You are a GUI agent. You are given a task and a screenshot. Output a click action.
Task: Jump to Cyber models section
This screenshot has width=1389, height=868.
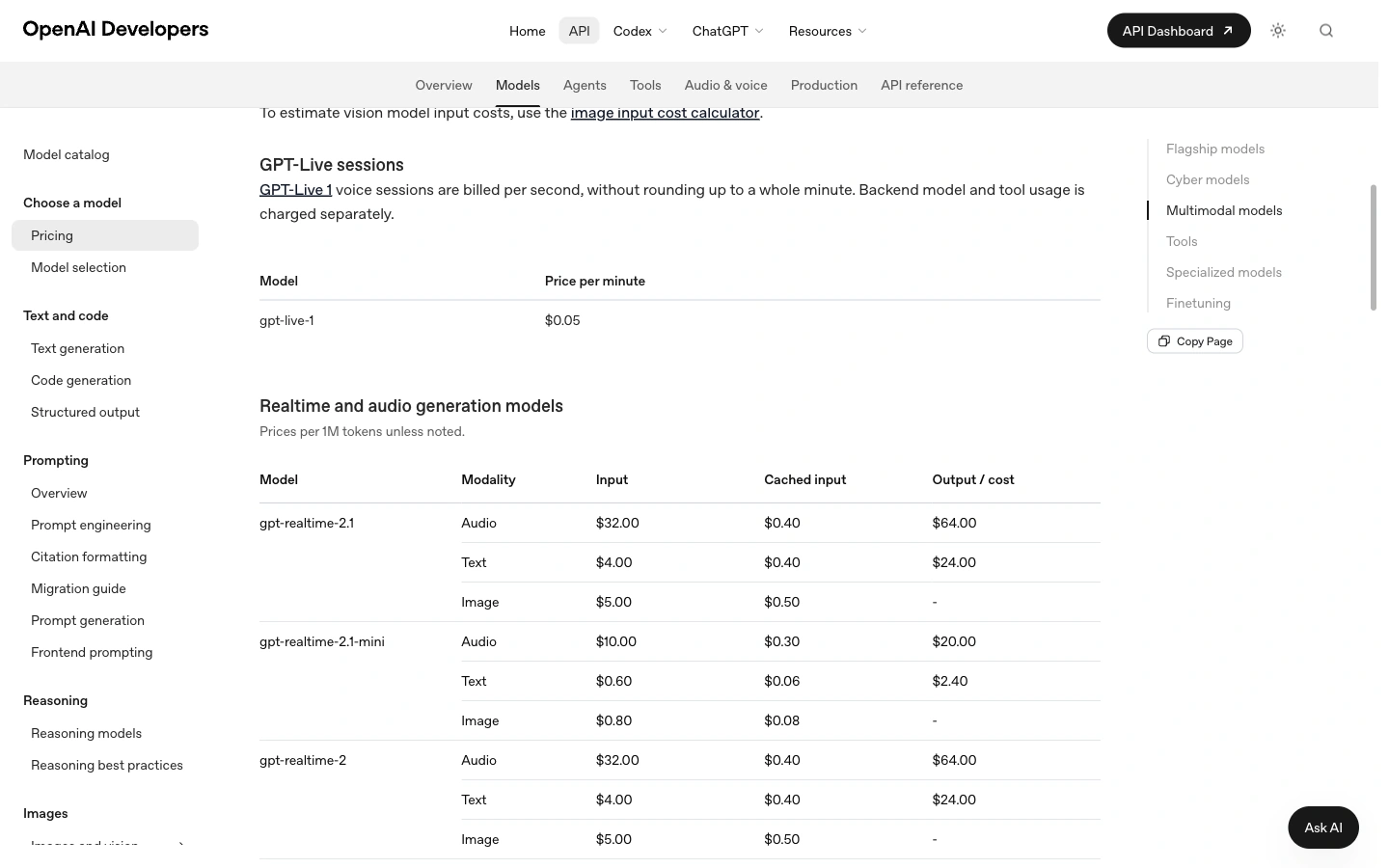(1208, 179)
